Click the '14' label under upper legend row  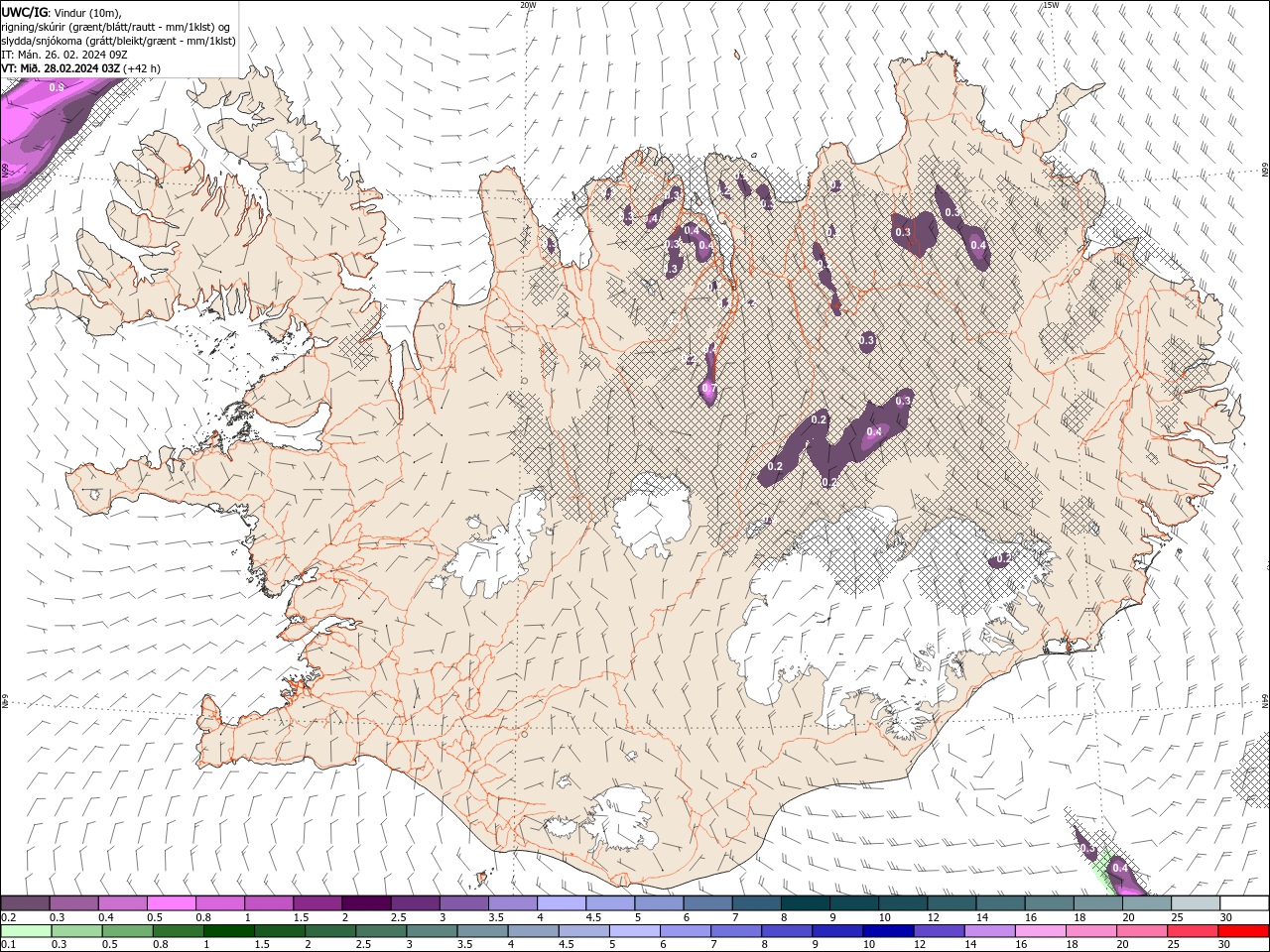[x=981, y=917]
